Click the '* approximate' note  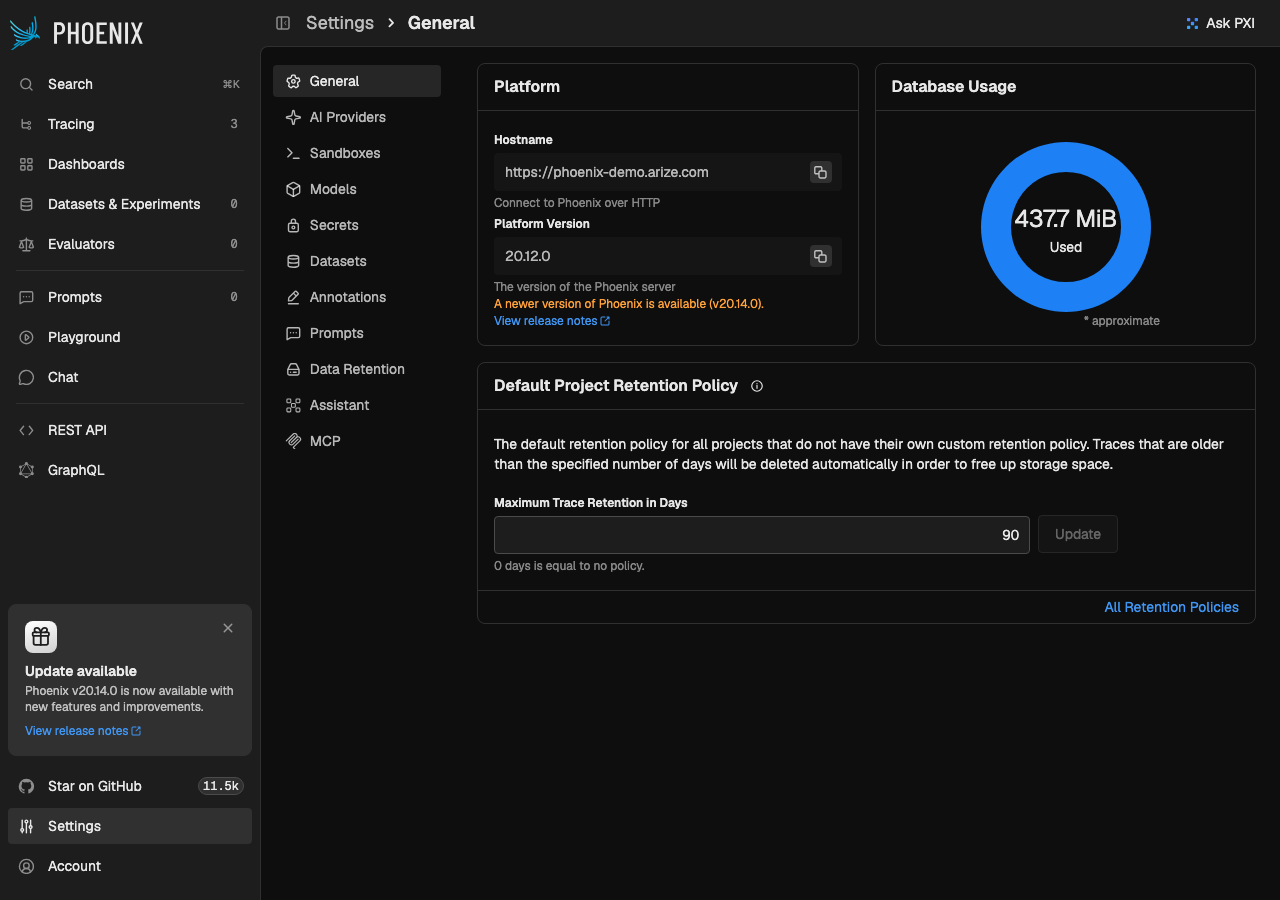1122,321
